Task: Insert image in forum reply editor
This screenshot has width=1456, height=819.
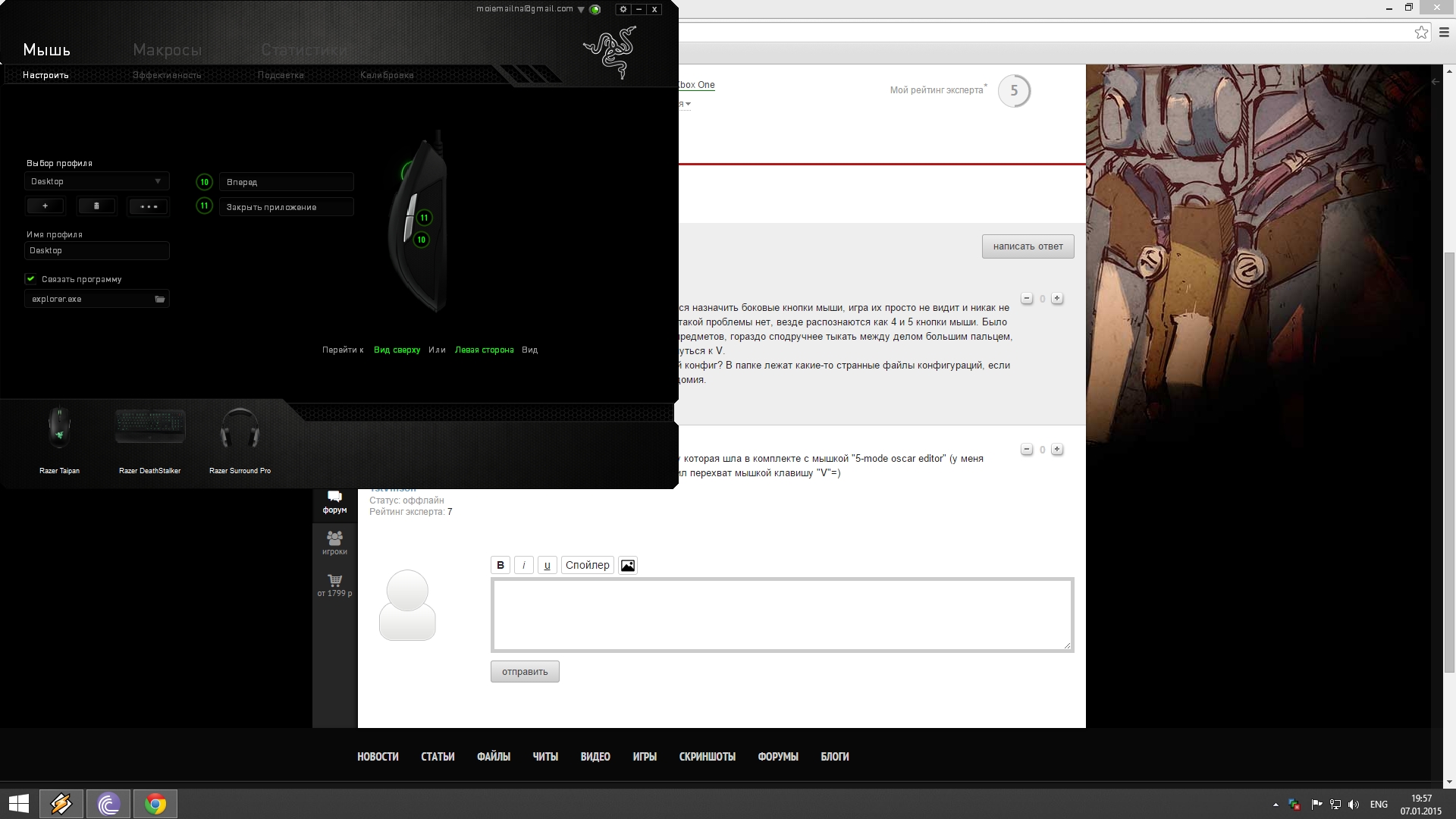Action: [x=628, y=566]
